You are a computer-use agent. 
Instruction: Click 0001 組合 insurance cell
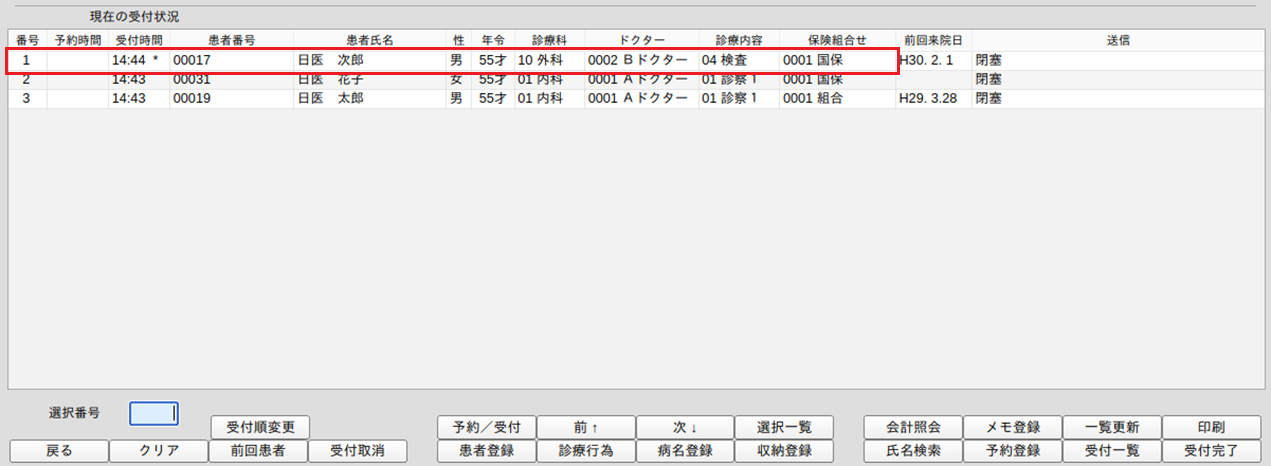(x=812, y=98)
